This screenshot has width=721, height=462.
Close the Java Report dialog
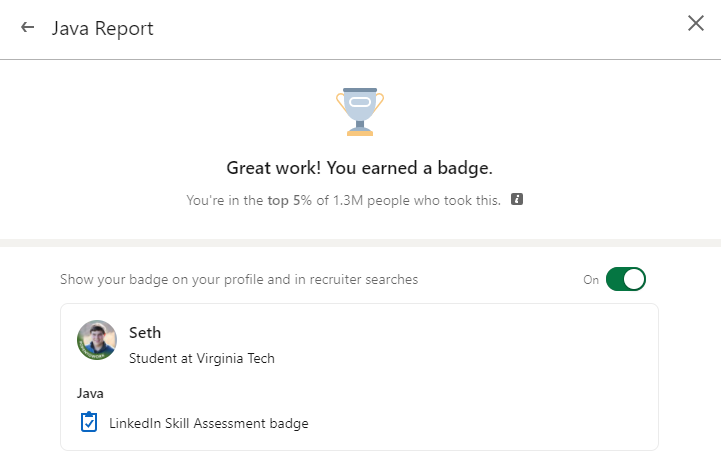point(696,24)
